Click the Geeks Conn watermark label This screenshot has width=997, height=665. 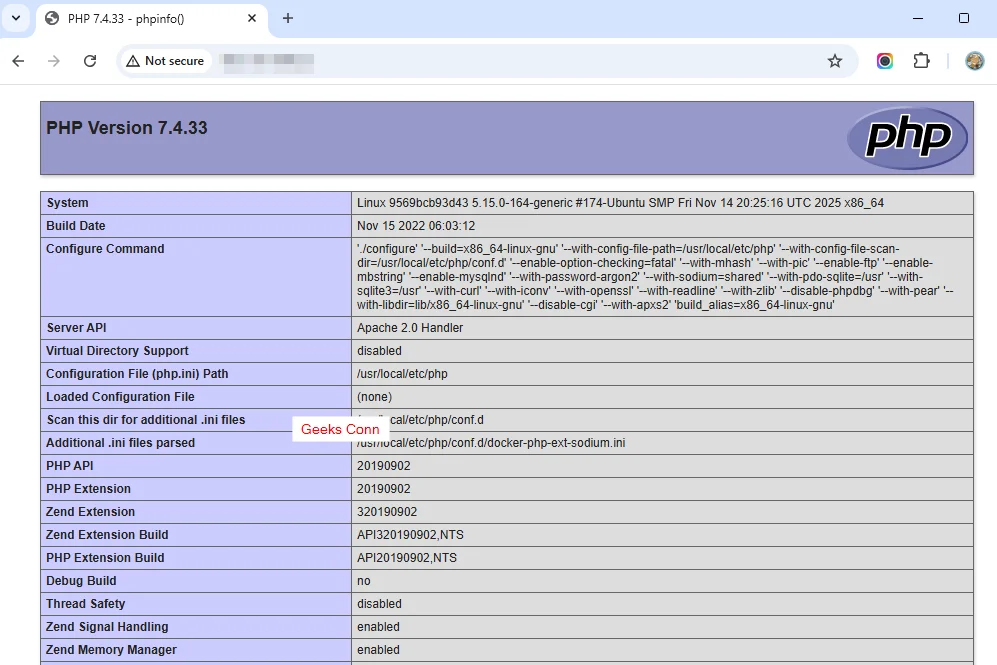(x=340, y=428)
